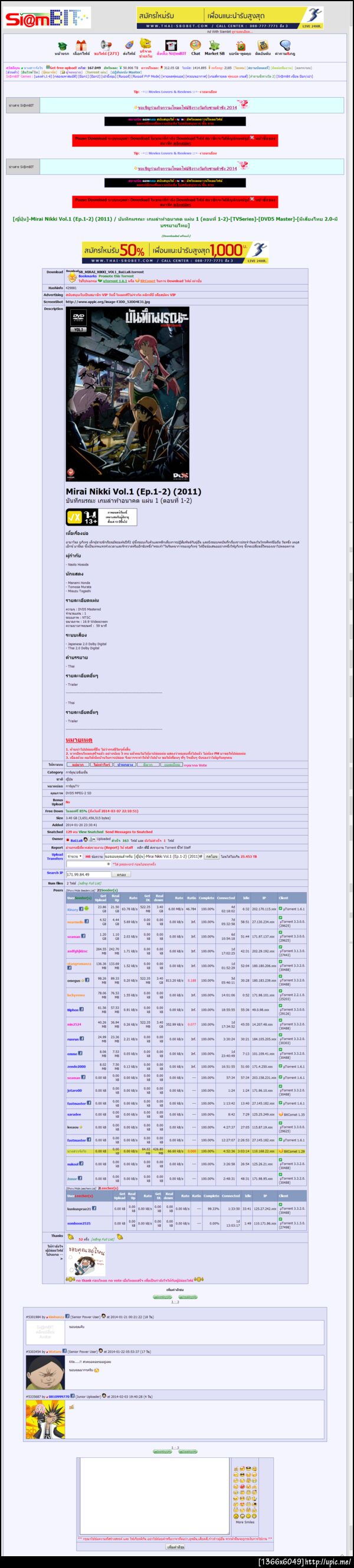Open seeder omegus profile
Viewport: 354px width, 1568px height.
pyautogui.click(x=73, y=981)
